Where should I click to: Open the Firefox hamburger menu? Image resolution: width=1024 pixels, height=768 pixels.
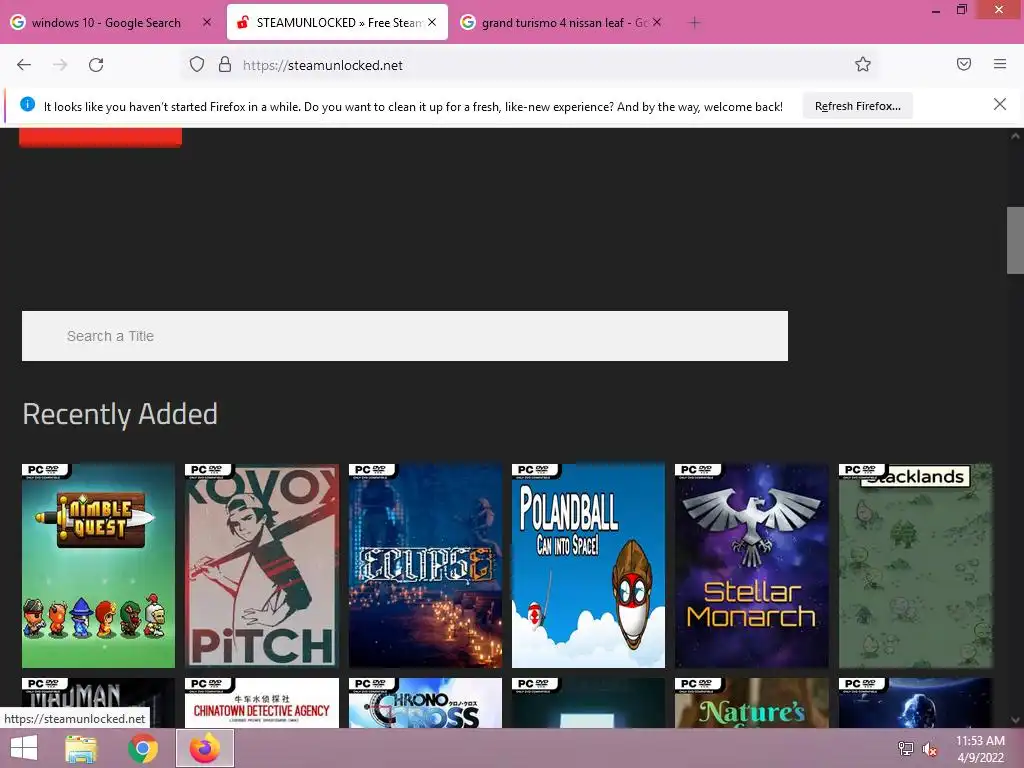(1000, 64)
